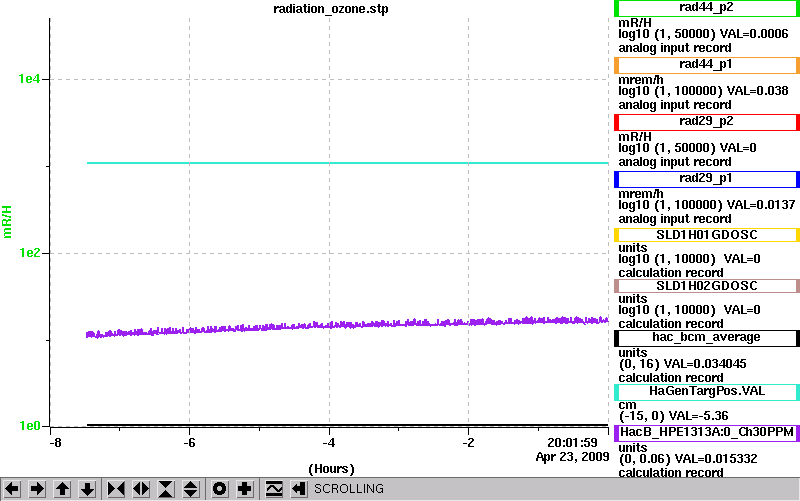Screen dimensions: 800x501
Task: Click the (Hours) x-axis caption
Action: pos(331,469)
